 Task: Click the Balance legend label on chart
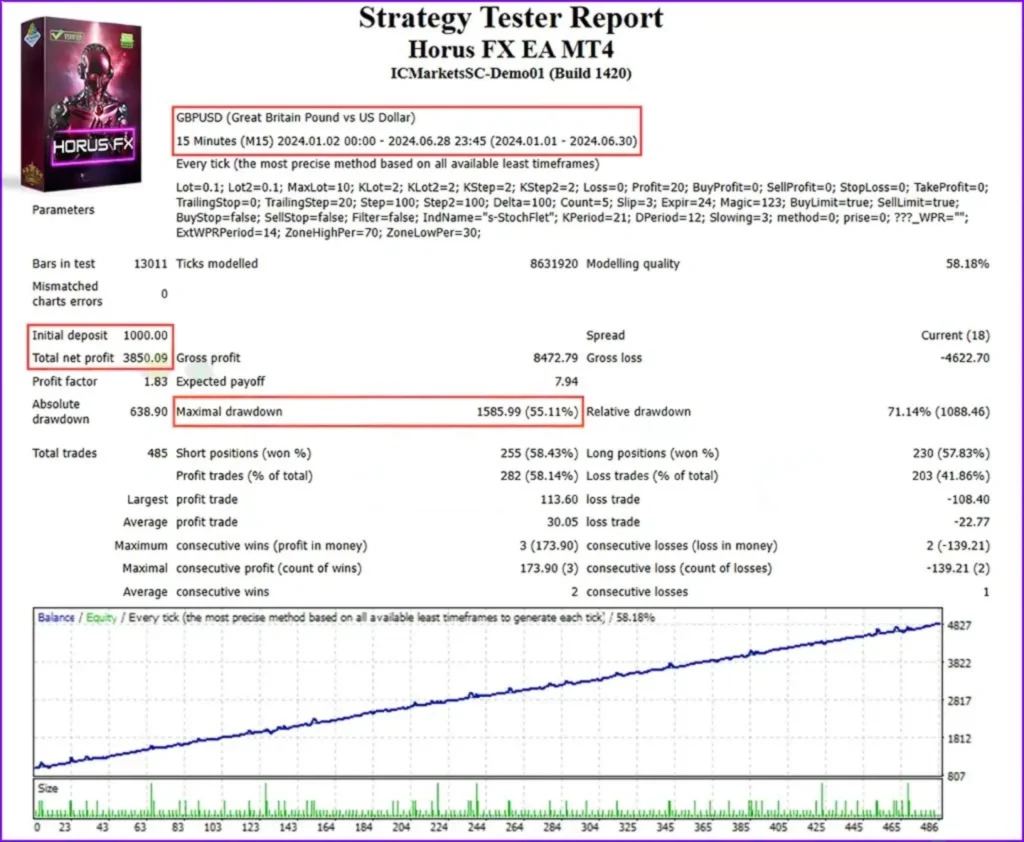[56, 618]
